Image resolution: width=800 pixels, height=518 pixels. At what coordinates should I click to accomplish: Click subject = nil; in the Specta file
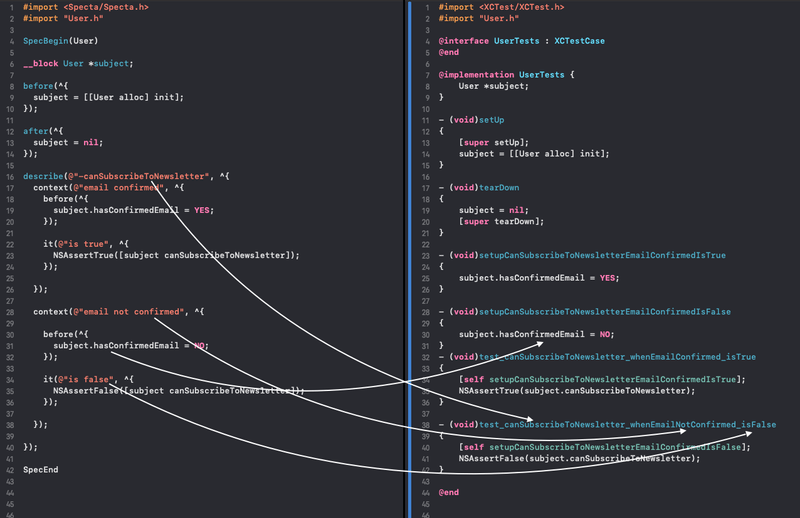(x=68, y=142)
